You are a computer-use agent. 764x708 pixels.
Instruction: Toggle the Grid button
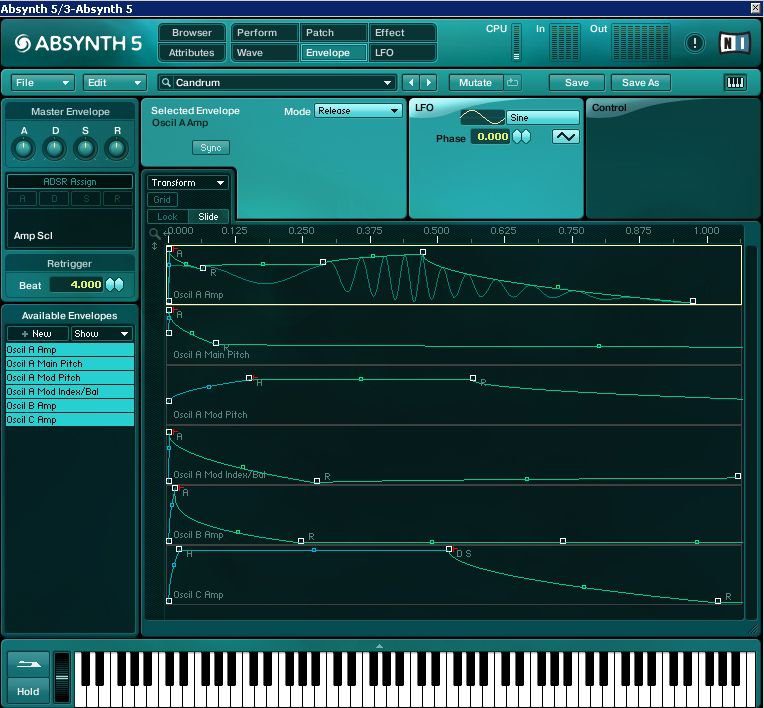coord(162,199)
